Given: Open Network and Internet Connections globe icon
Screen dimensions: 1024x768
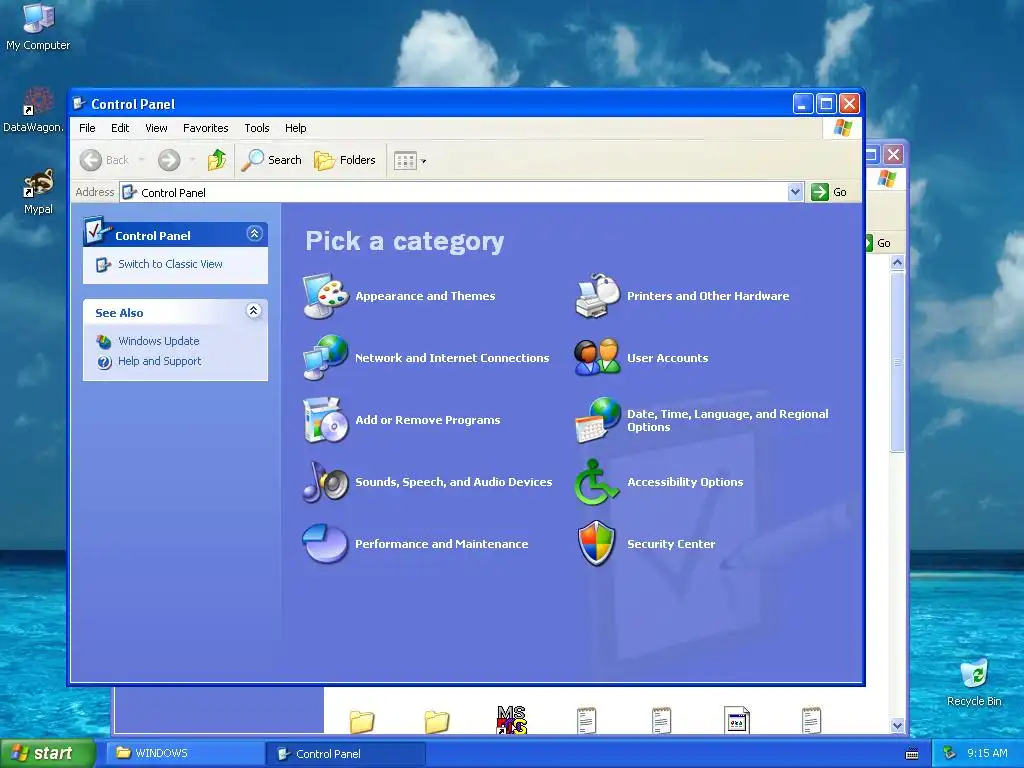Looking at the screenshot, I should click(x=325, y=357).
